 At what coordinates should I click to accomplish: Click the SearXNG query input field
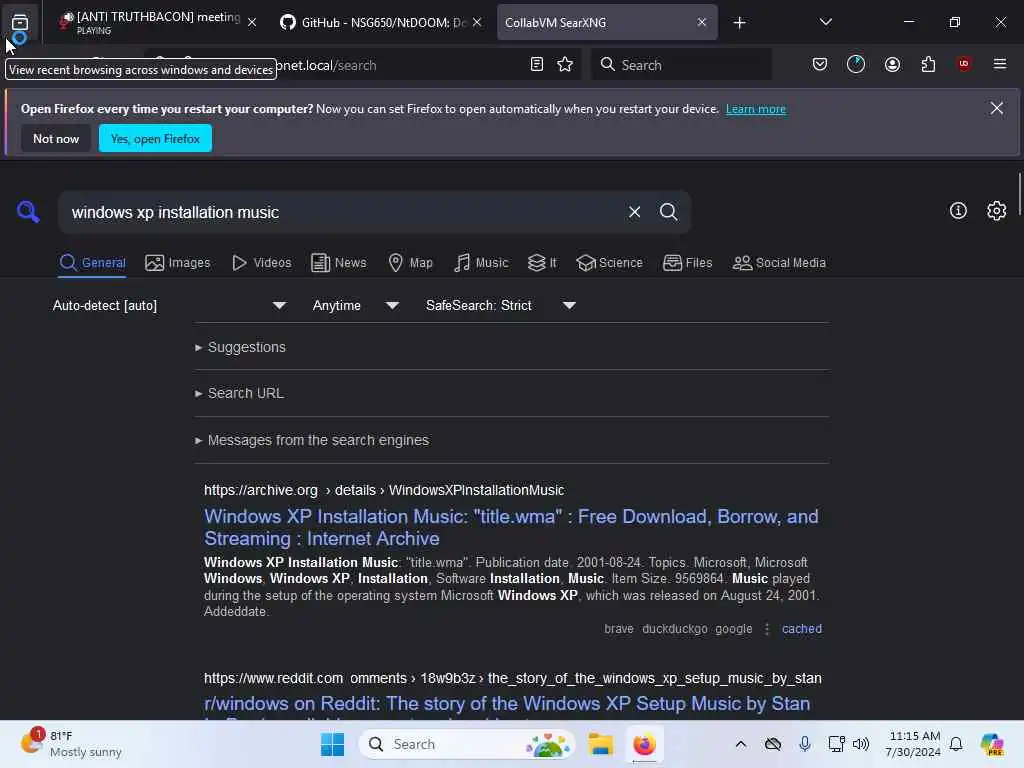click(343, 212)
